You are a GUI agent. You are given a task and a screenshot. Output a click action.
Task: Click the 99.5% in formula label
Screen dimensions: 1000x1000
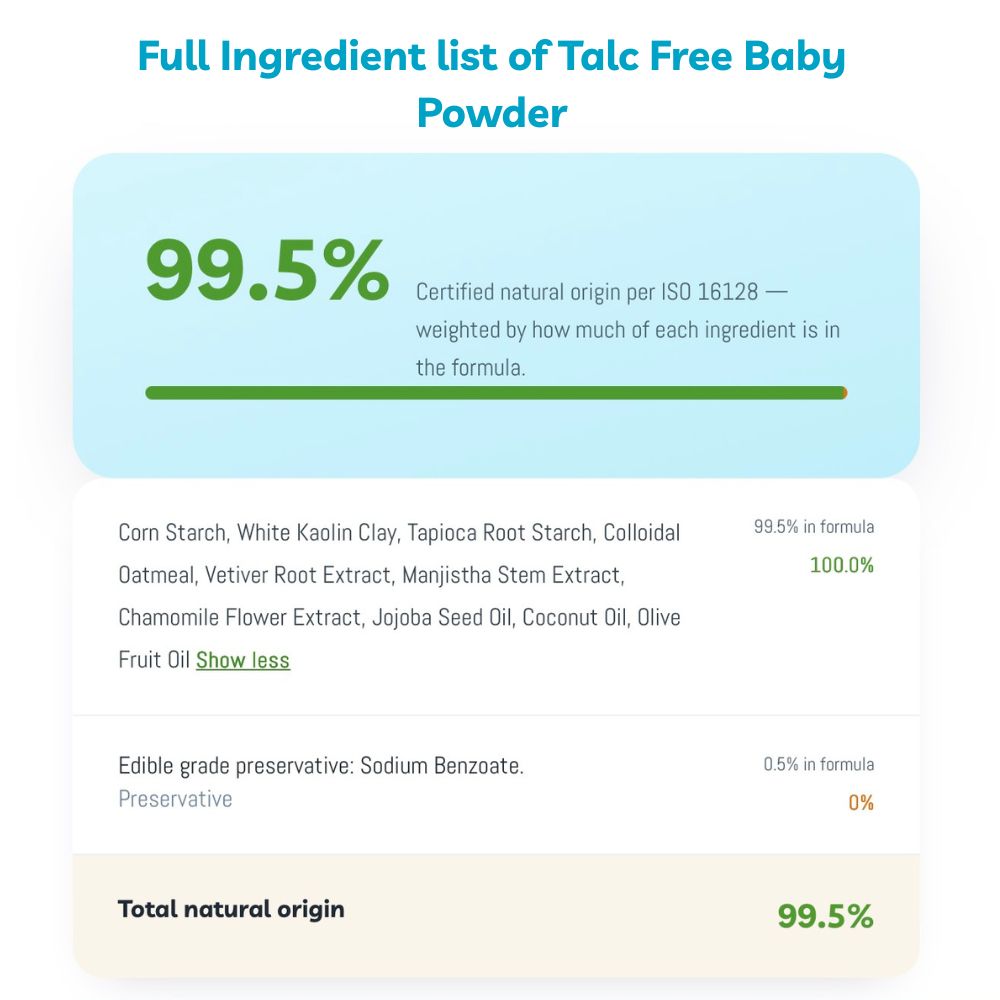click(814, 527)
